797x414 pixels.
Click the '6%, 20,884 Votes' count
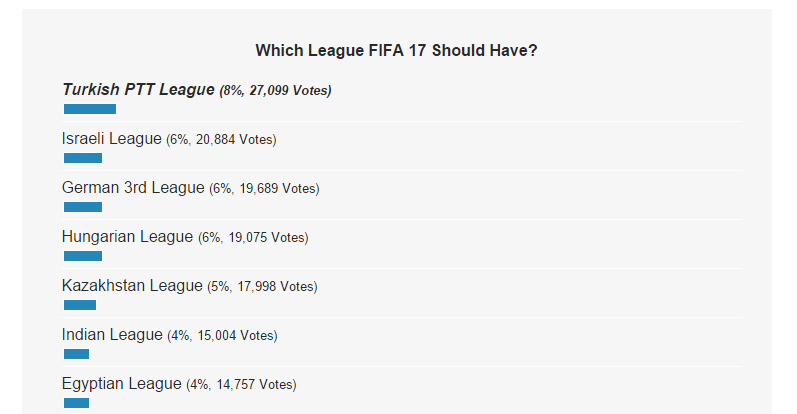coord(221,139)
